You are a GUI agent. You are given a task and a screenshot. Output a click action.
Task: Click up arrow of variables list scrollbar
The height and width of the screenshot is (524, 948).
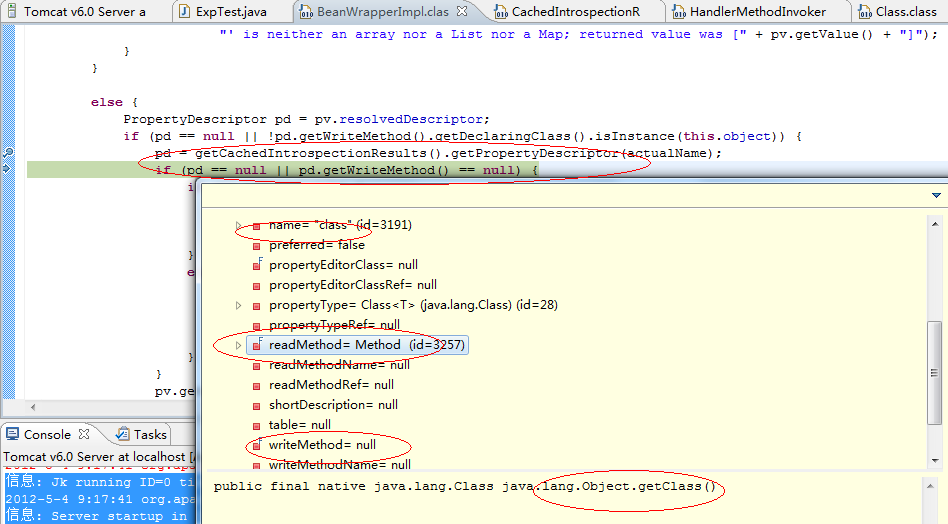point(935,224)
